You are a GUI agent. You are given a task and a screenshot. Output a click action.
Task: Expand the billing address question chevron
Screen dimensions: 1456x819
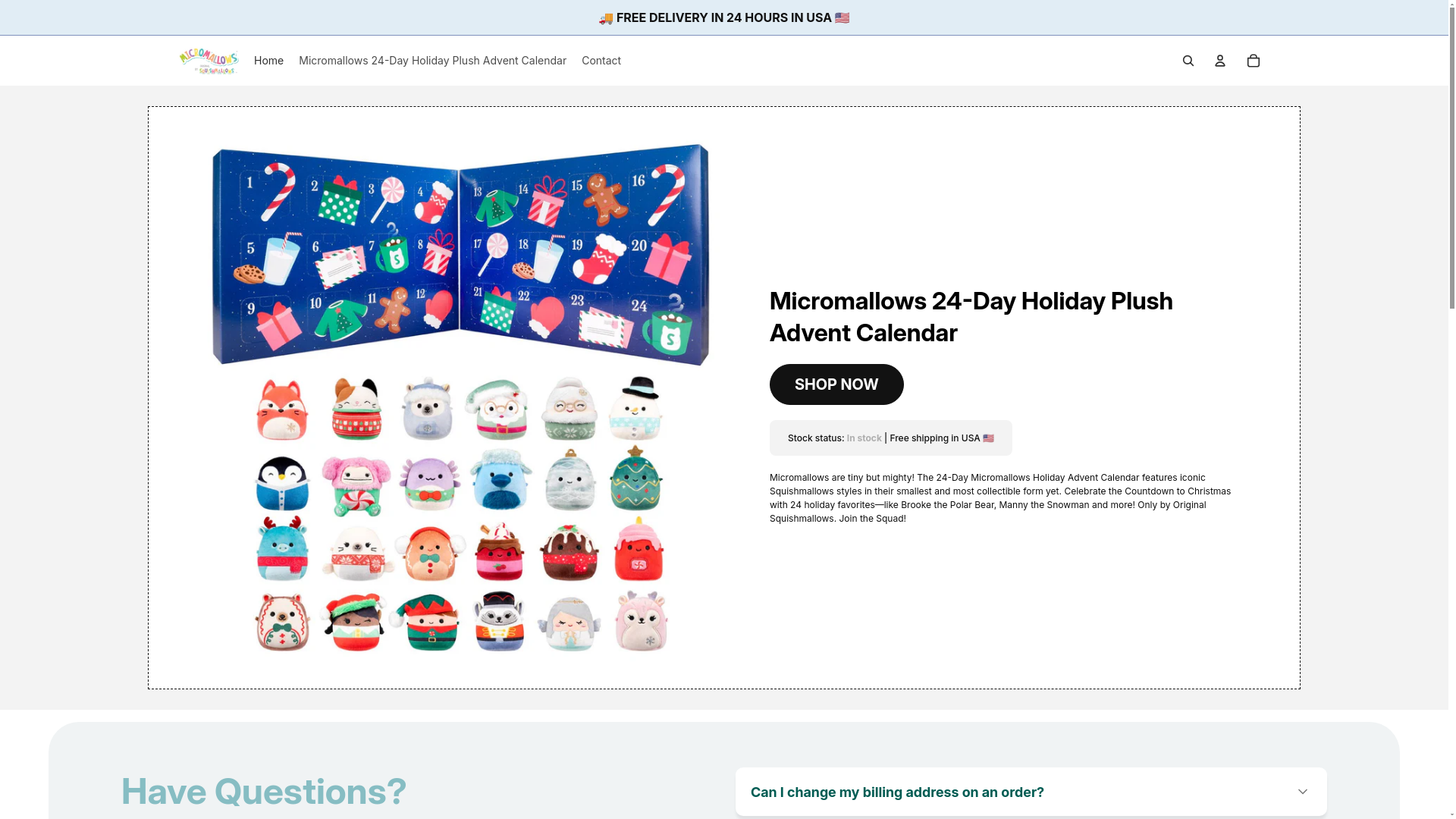pyautogui.click(x=1303, y=792)
